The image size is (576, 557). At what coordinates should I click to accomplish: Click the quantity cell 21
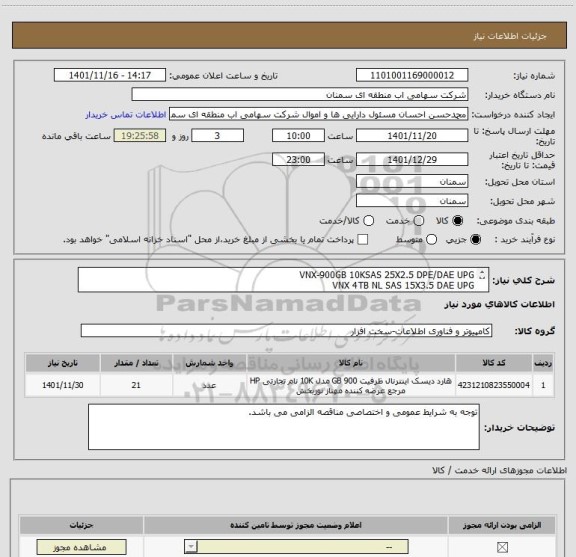click(136, 385)
